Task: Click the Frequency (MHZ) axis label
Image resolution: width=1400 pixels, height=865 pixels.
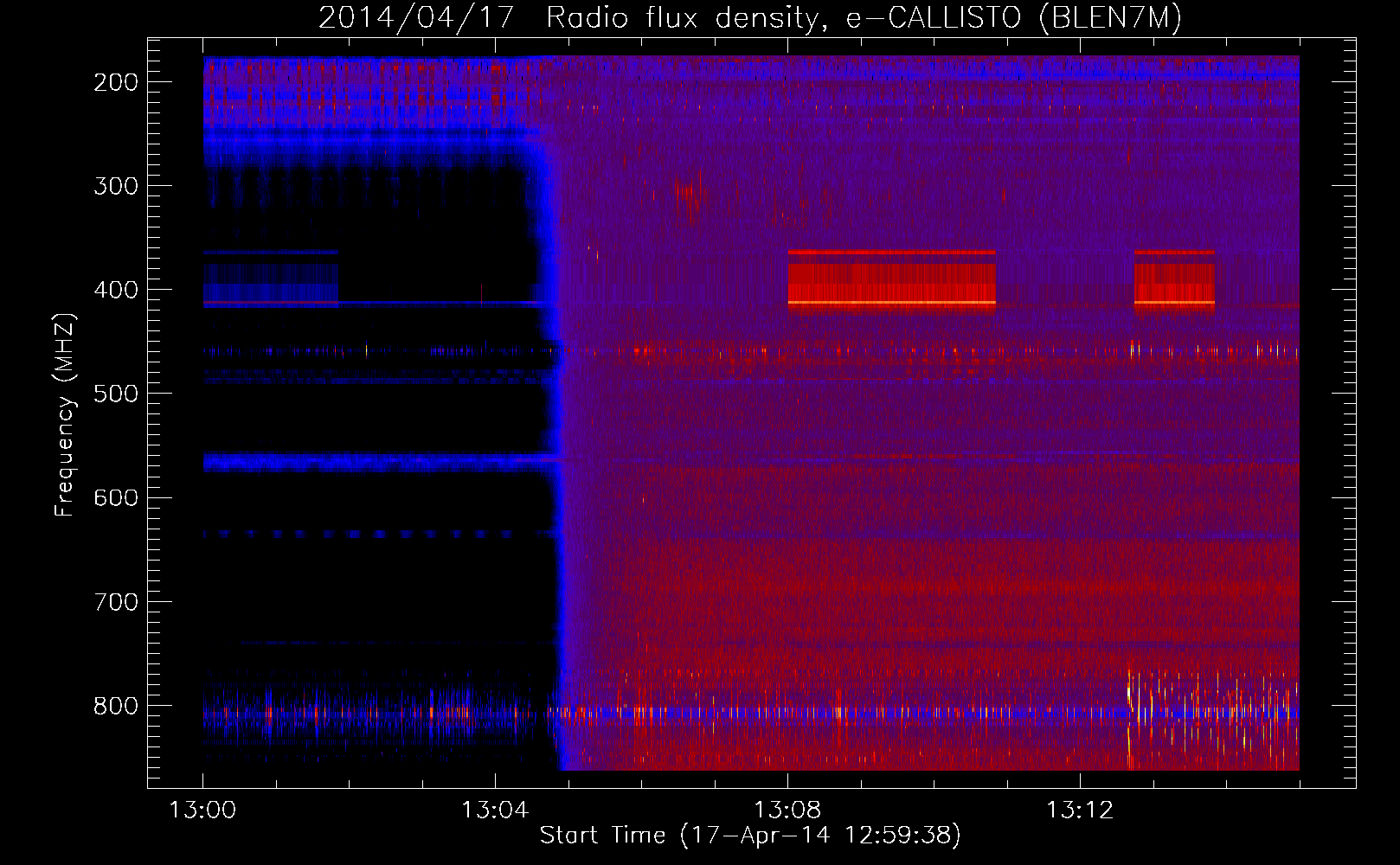Action: (65, 414)
